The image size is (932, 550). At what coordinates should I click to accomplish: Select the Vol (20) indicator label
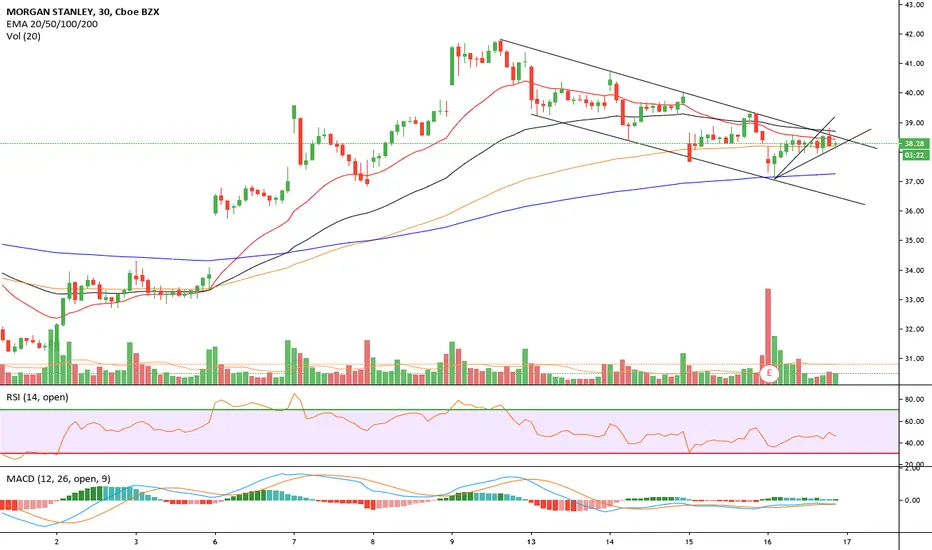click(24, 36)
